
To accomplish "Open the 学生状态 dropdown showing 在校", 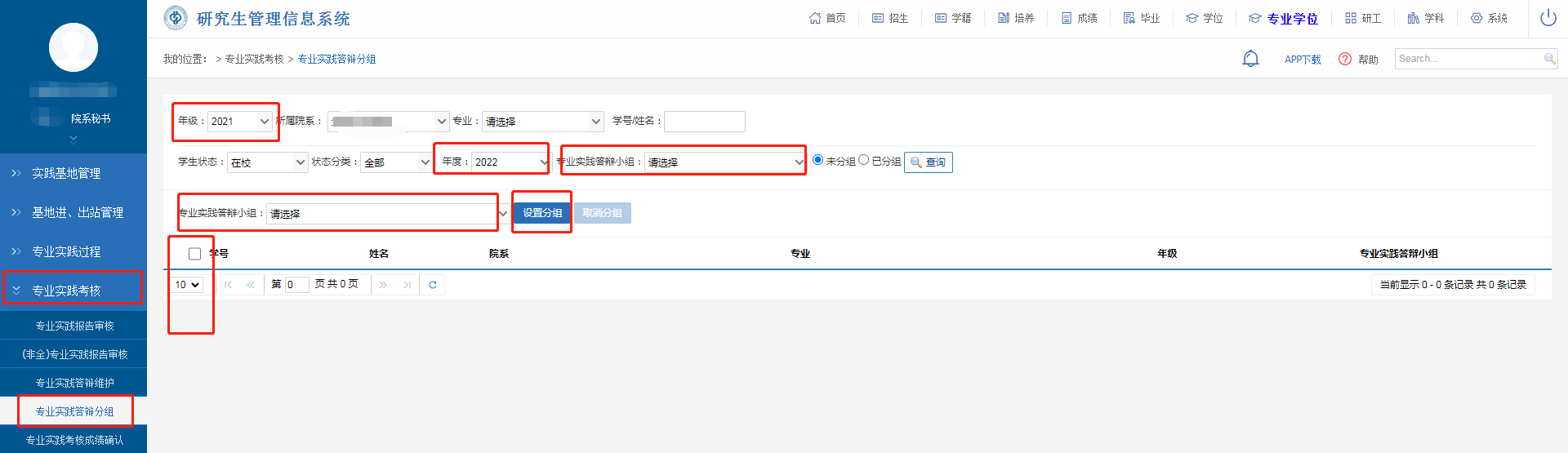I will pos(268,162).
